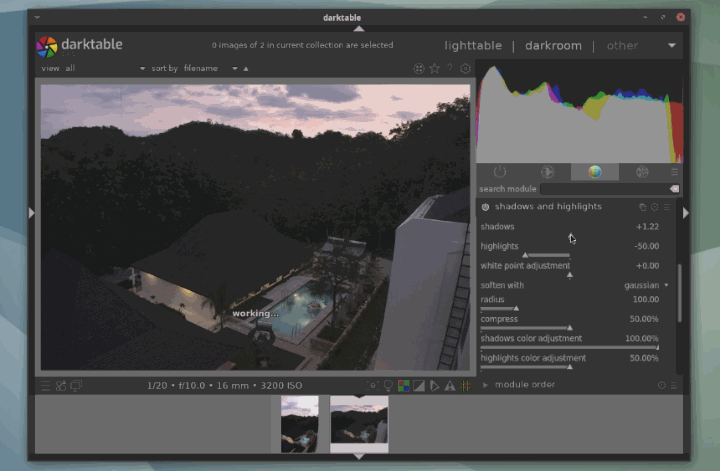Viewport: 720px width, 471px height.
Task: Toggle grouped images icon in top toolbar
Action: (x=419, y=68)
